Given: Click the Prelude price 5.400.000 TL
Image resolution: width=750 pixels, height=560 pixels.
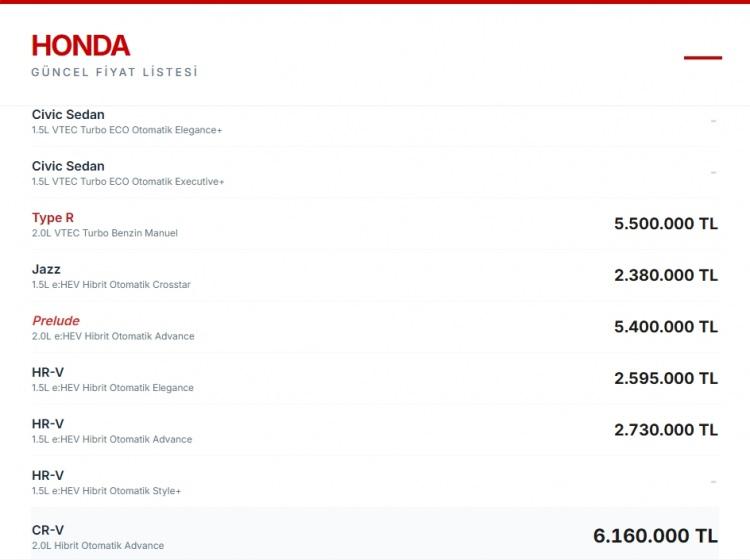Looking at the screenshot, I should point(665,327).
